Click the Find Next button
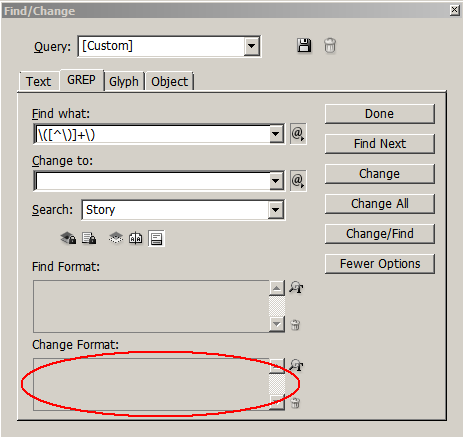463x437 pixels. click(x=380, y=144)
